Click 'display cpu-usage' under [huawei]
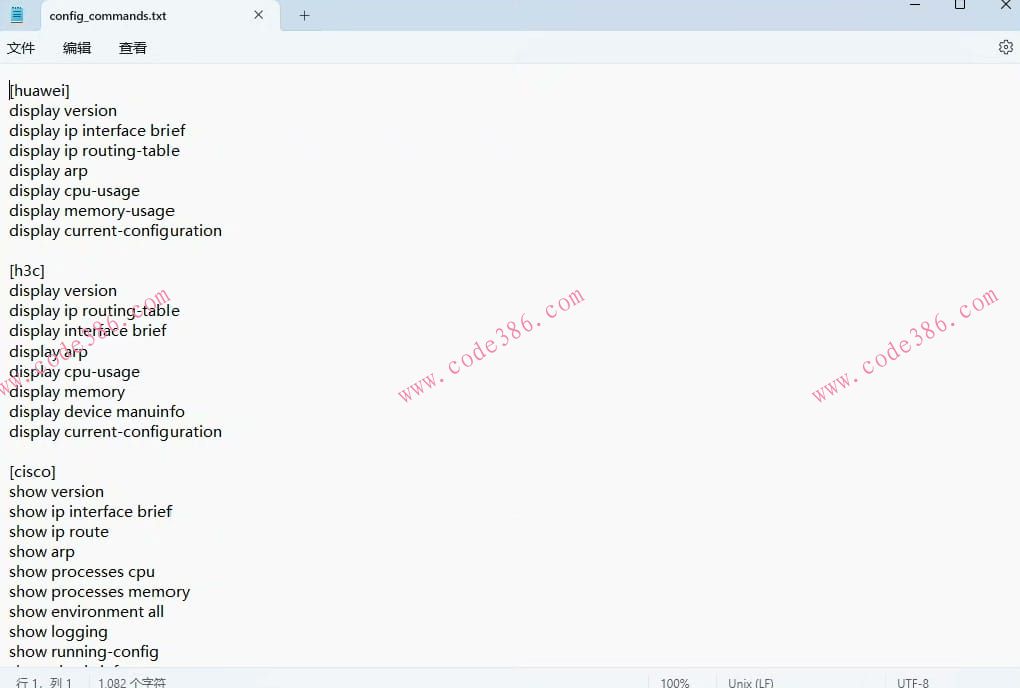This screenshot has height=688, width=1020. pos(75,191)
